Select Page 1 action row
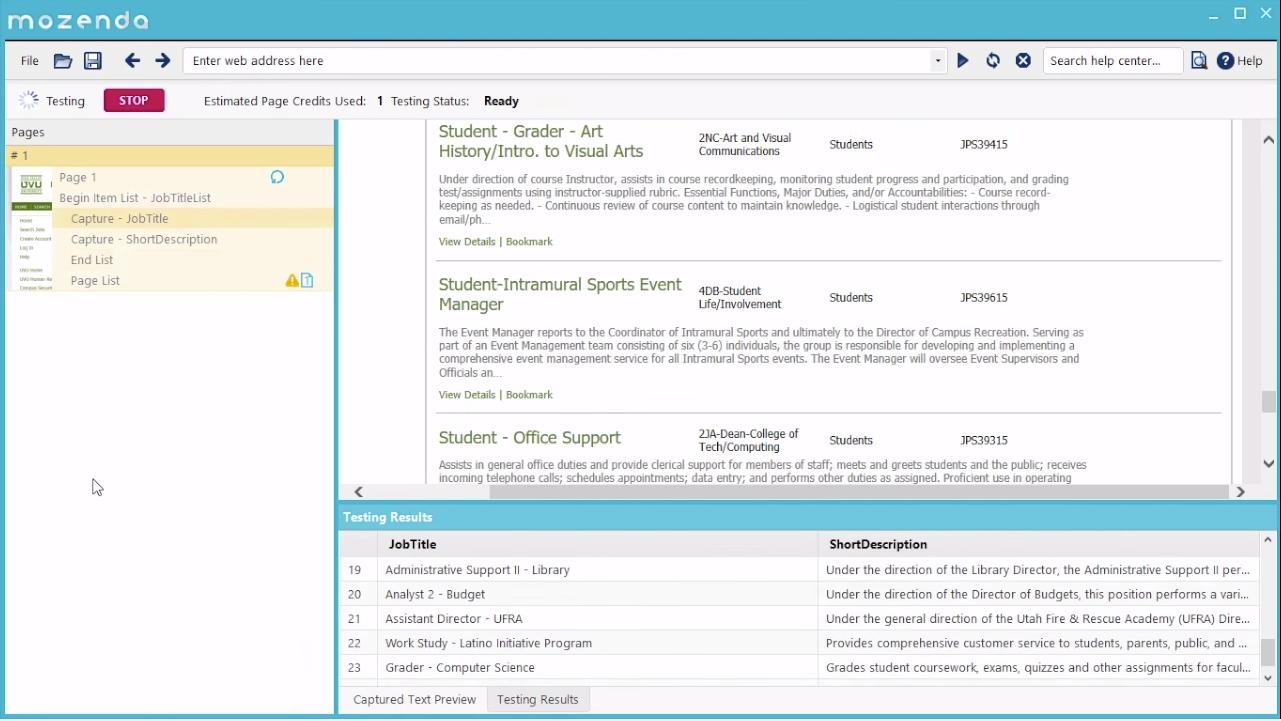Screen dimensions: 1281x721 click(192, 177)
